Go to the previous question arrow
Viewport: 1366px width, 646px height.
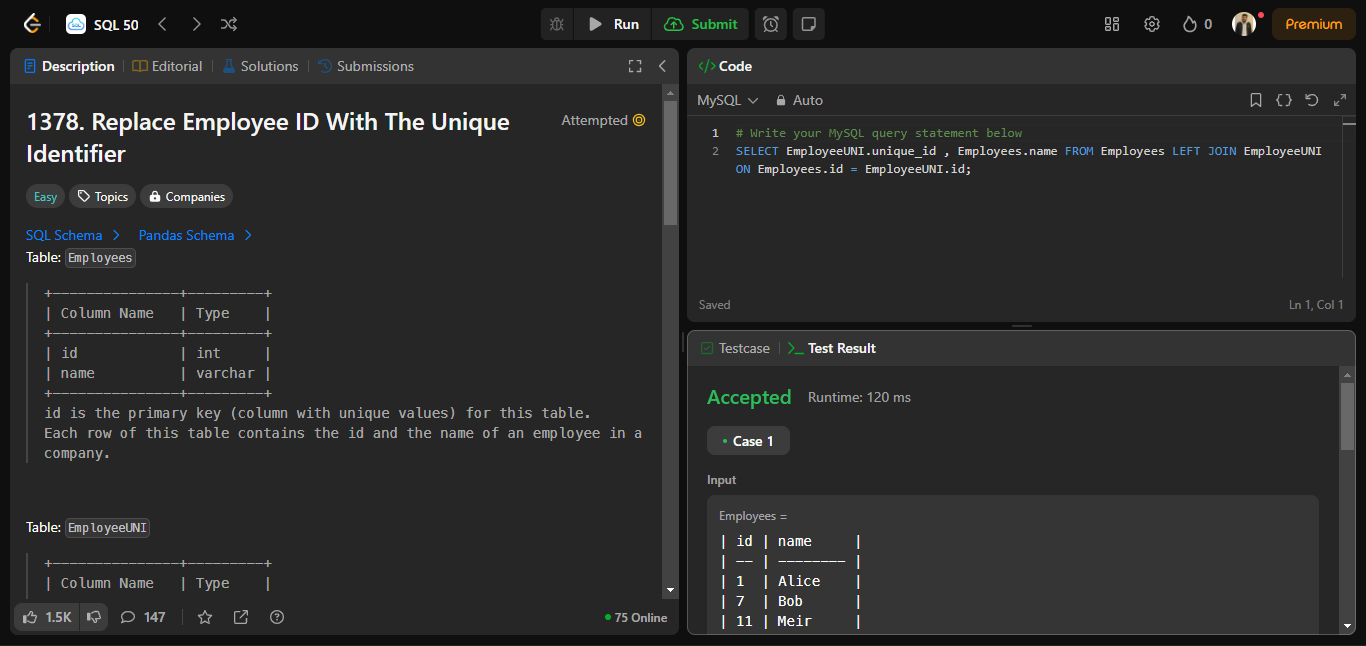tap(163, 24)
